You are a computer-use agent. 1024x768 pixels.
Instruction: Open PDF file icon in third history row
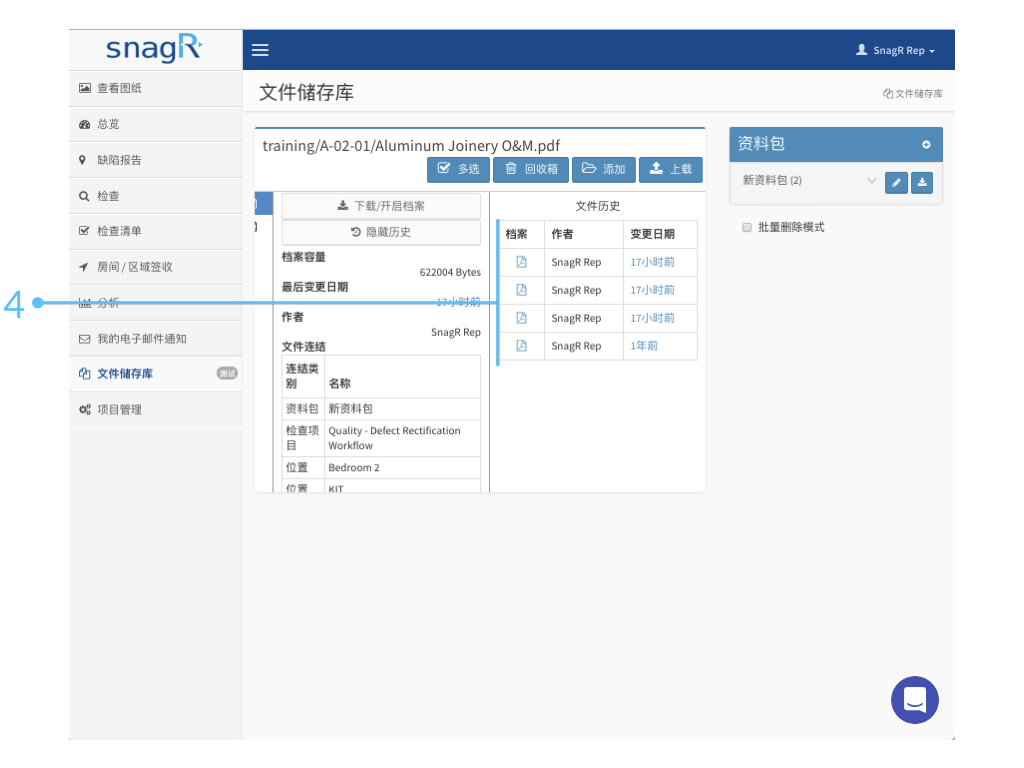coord(521,318)
